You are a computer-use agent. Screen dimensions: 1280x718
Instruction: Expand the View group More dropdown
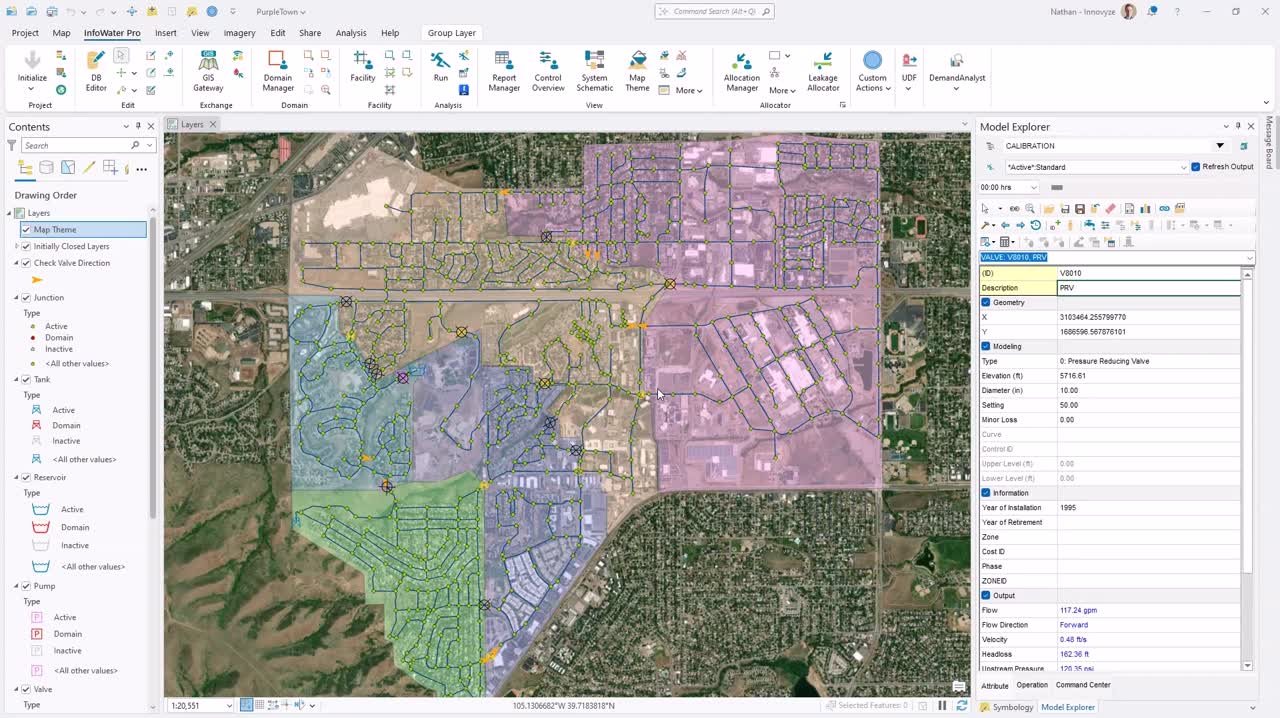[x=689, y=90]
